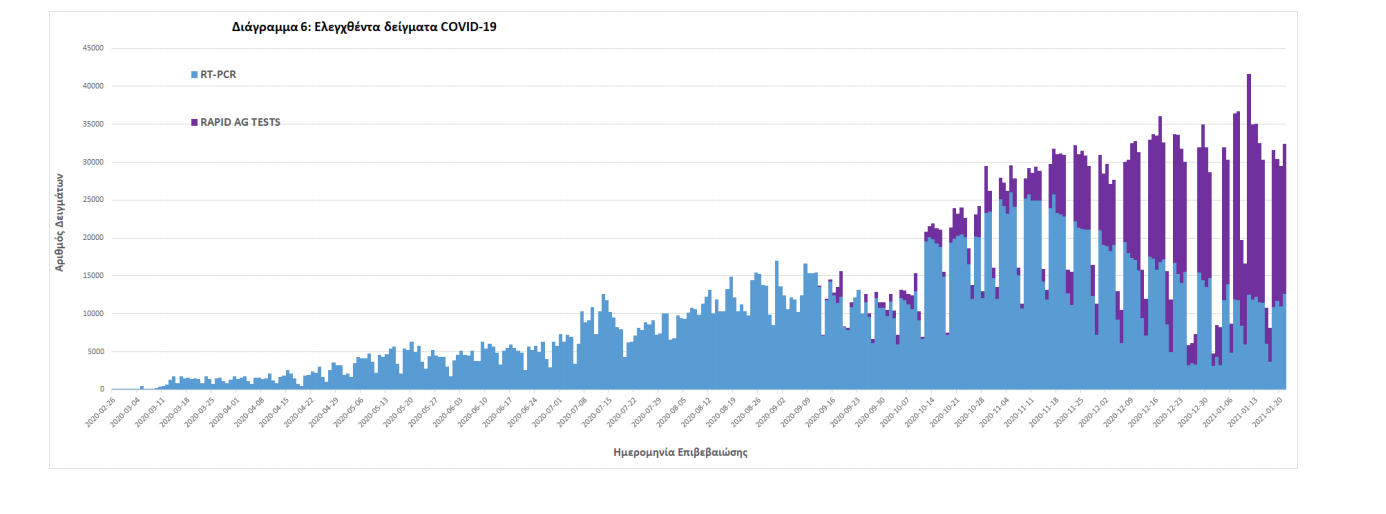Click the 2020-12-16 date label on x-axis
This screenshot has height=514, width=1386.
pos(1145,412)
